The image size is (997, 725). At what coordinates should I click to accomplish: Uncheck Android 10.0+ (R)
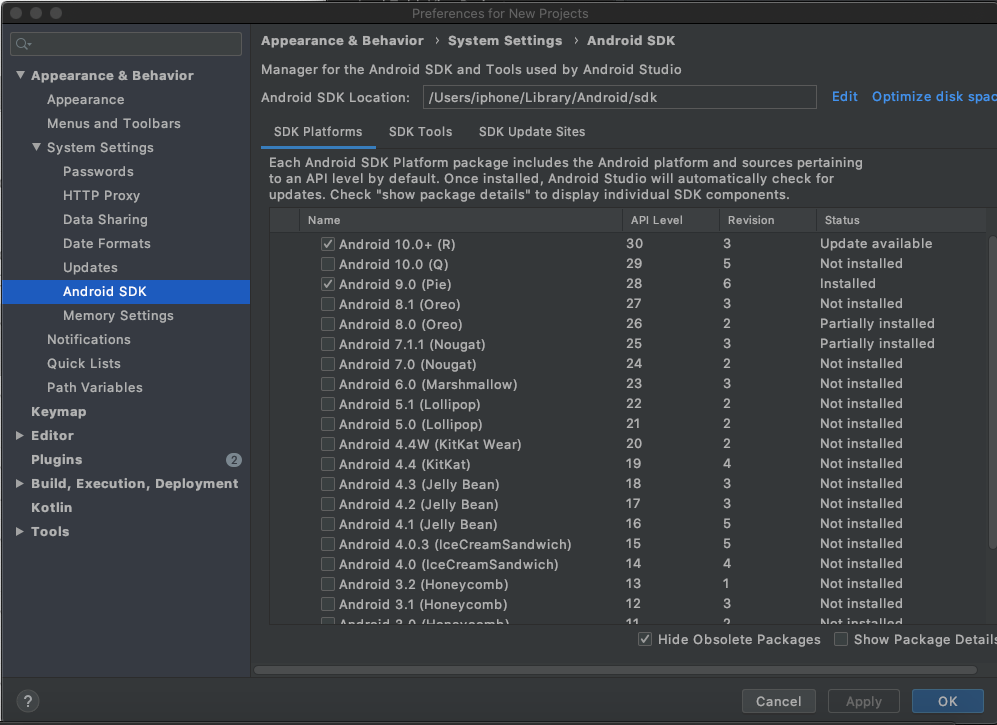coord(327,243)
